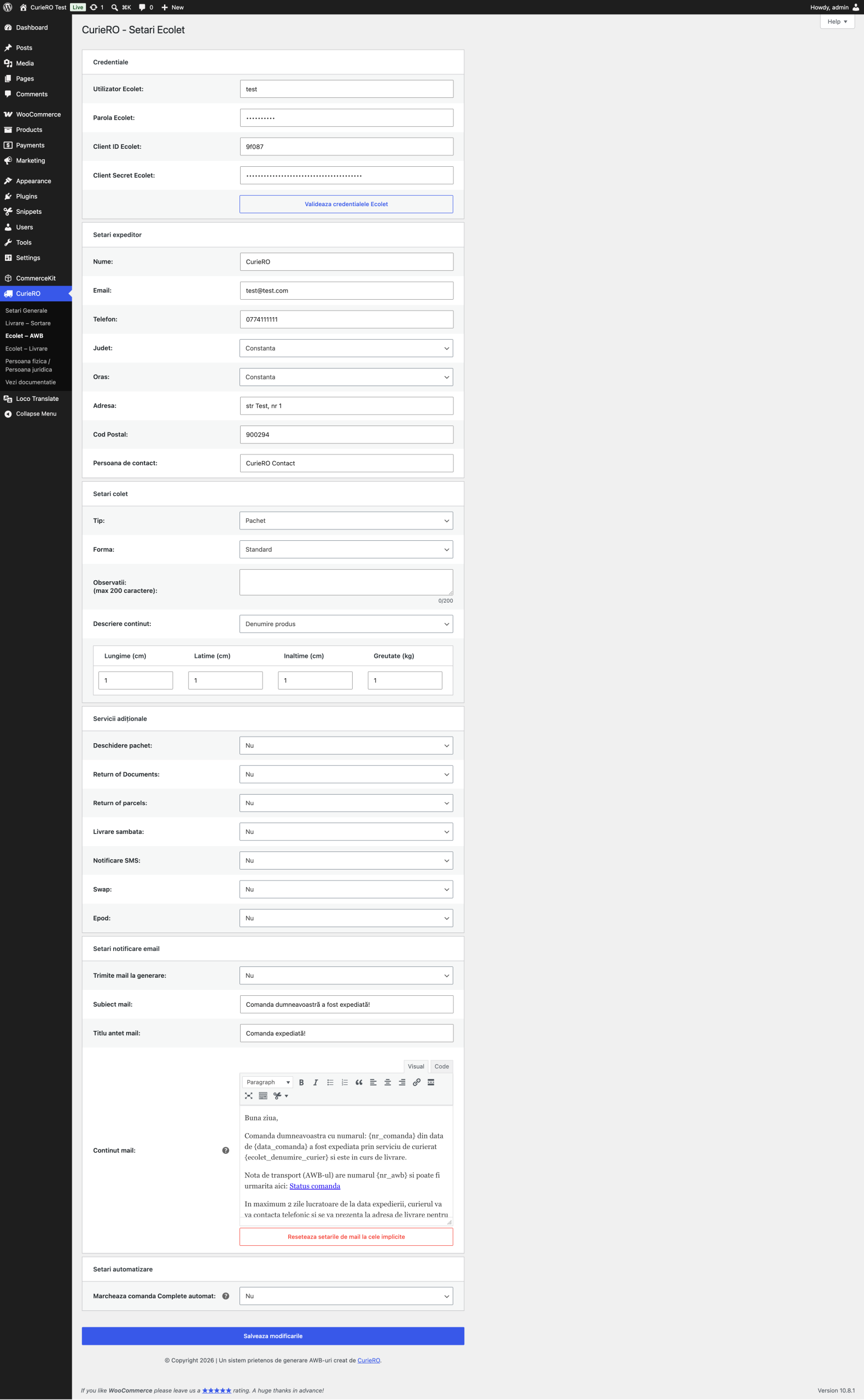864x1400 pixels.
Task: Open the Trimite mail la generare dropdown
Action: tap(346, 976)
